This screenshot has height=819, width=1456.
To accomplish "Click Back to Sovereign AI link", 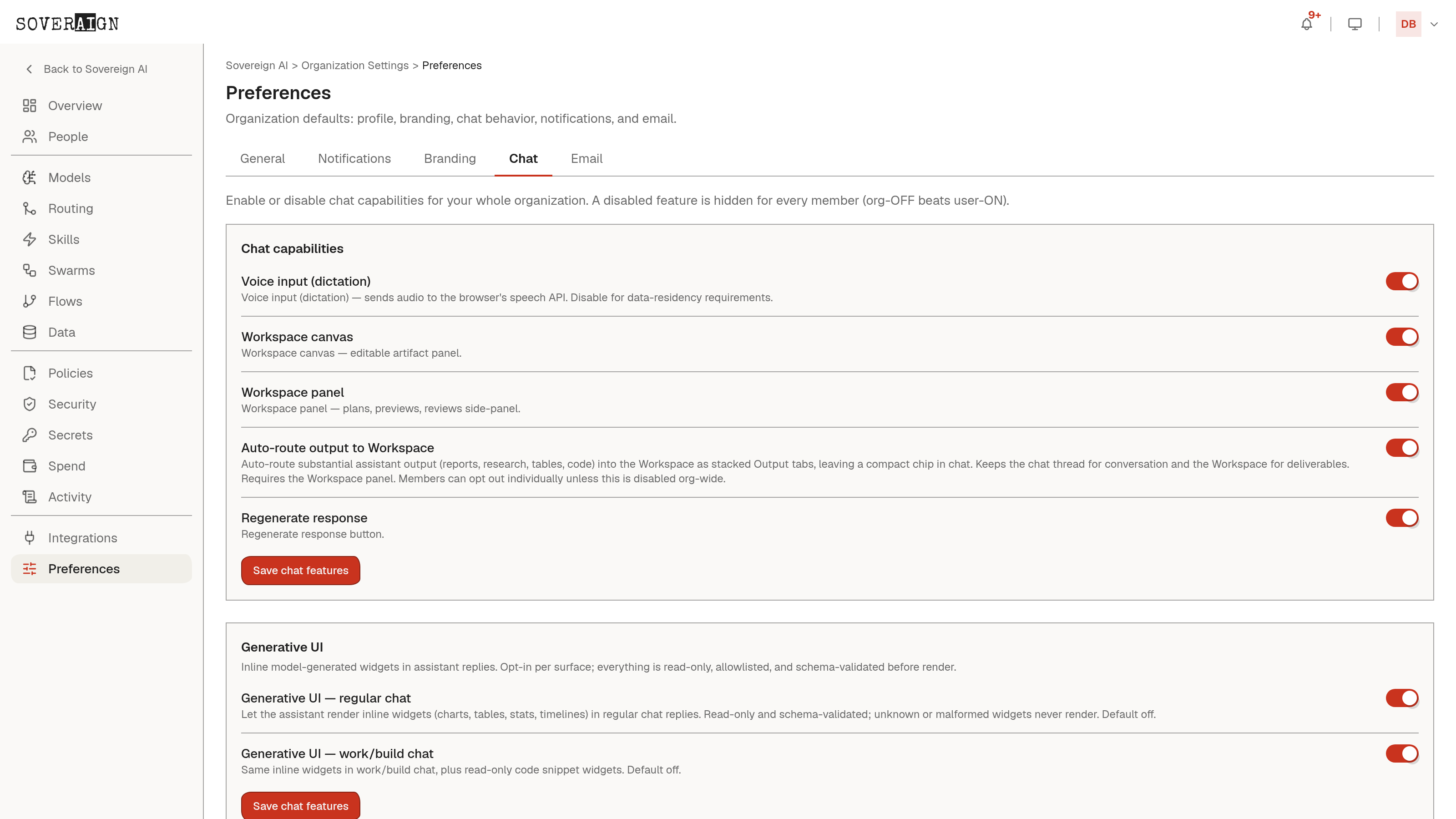I will 95,69.
